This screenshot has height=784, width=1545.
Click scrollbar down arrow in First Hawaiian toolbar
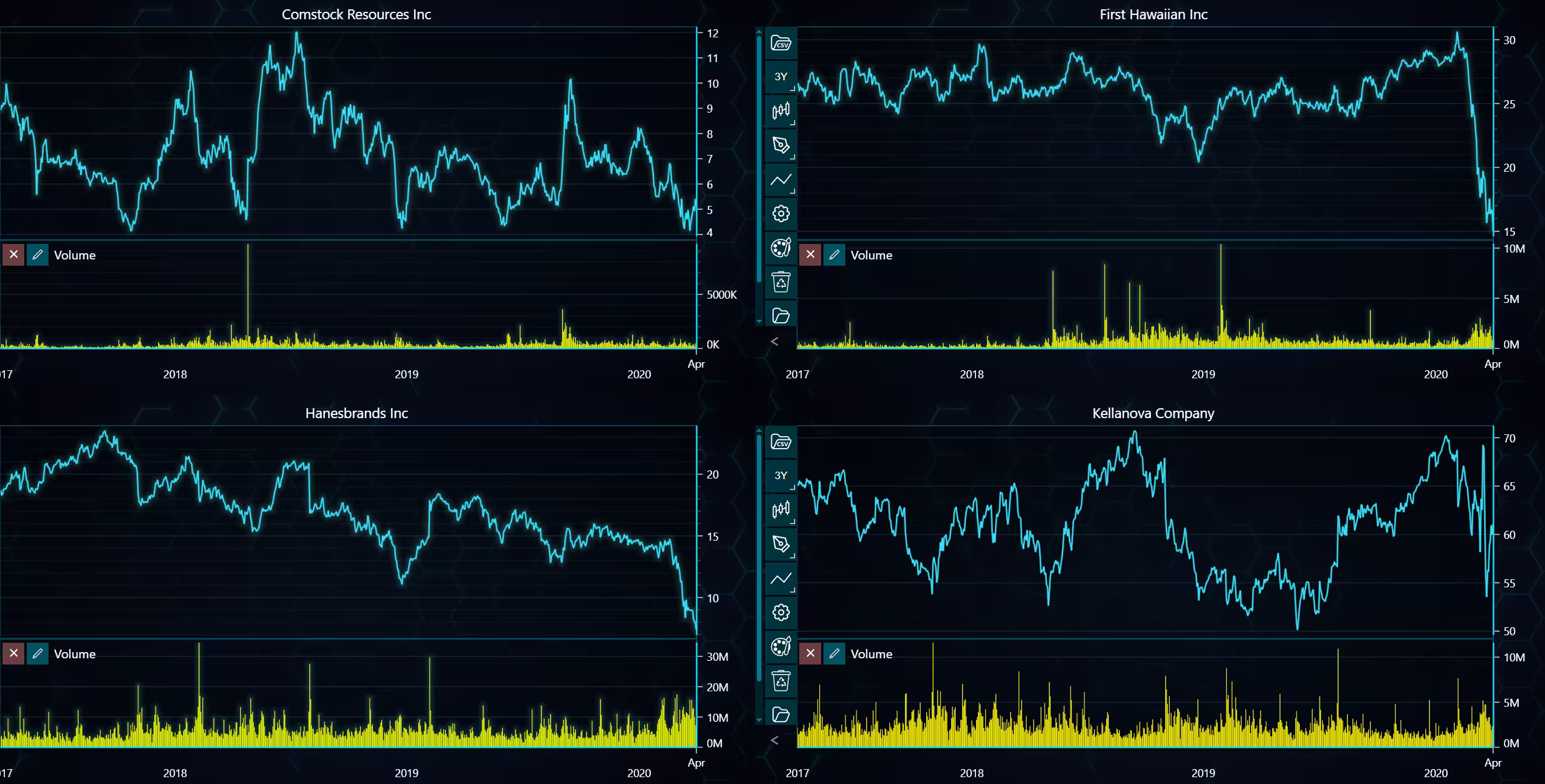(759, 321)
